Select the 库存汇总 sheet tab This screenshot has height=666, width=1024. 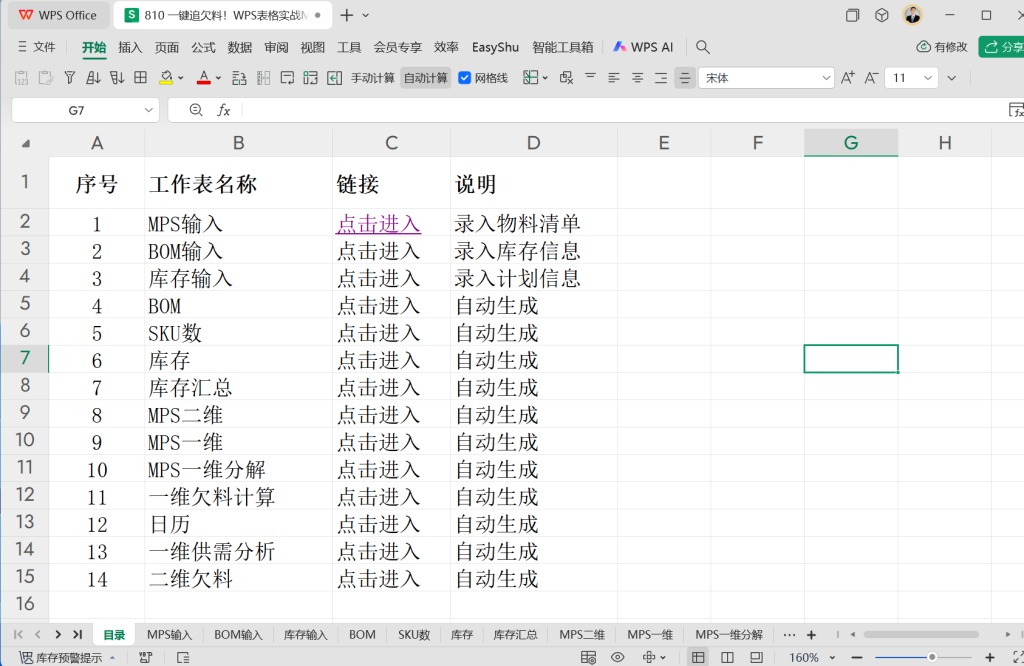tap(515, 635)
